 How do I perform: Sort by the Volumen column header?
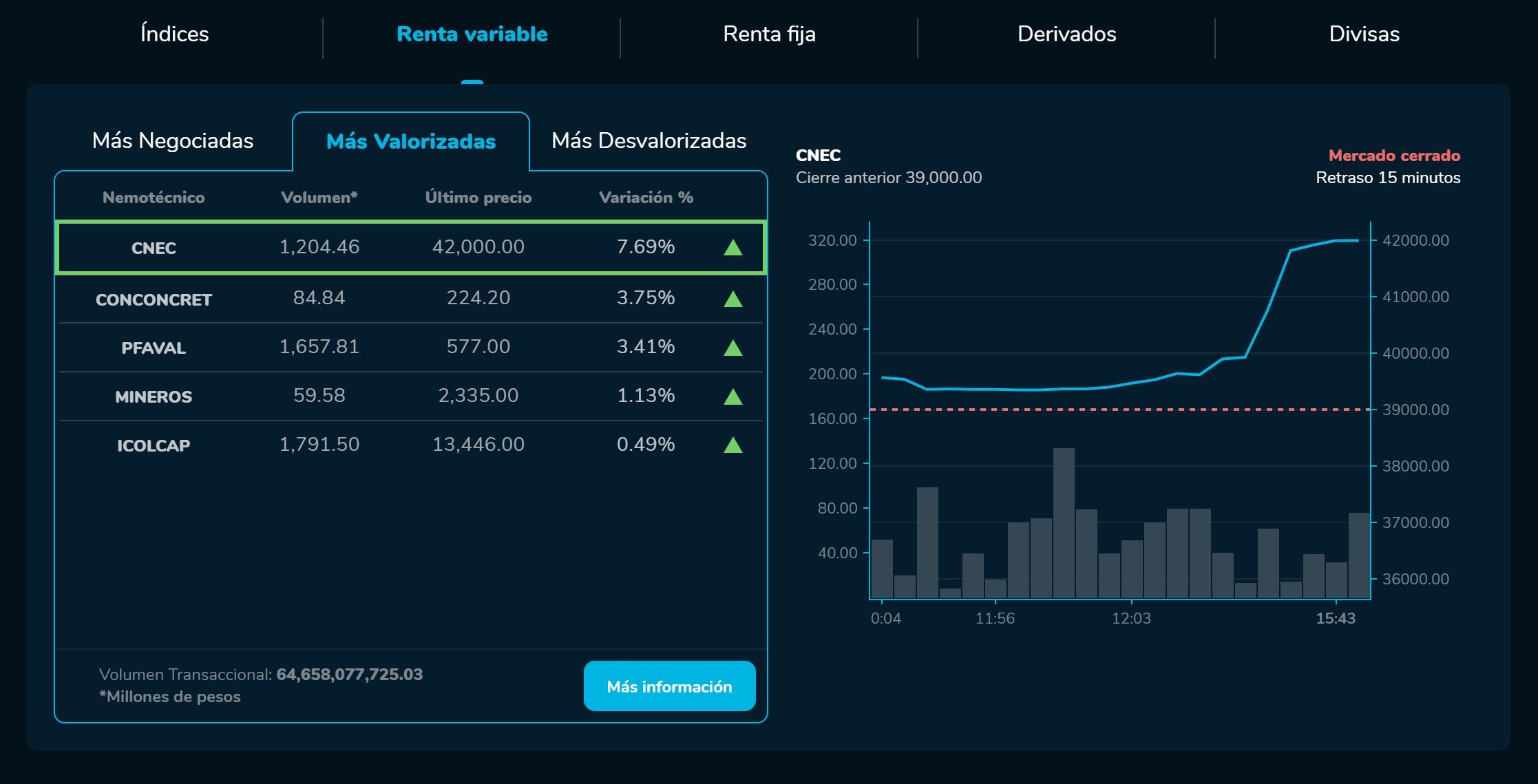click(x=319, y=197)
